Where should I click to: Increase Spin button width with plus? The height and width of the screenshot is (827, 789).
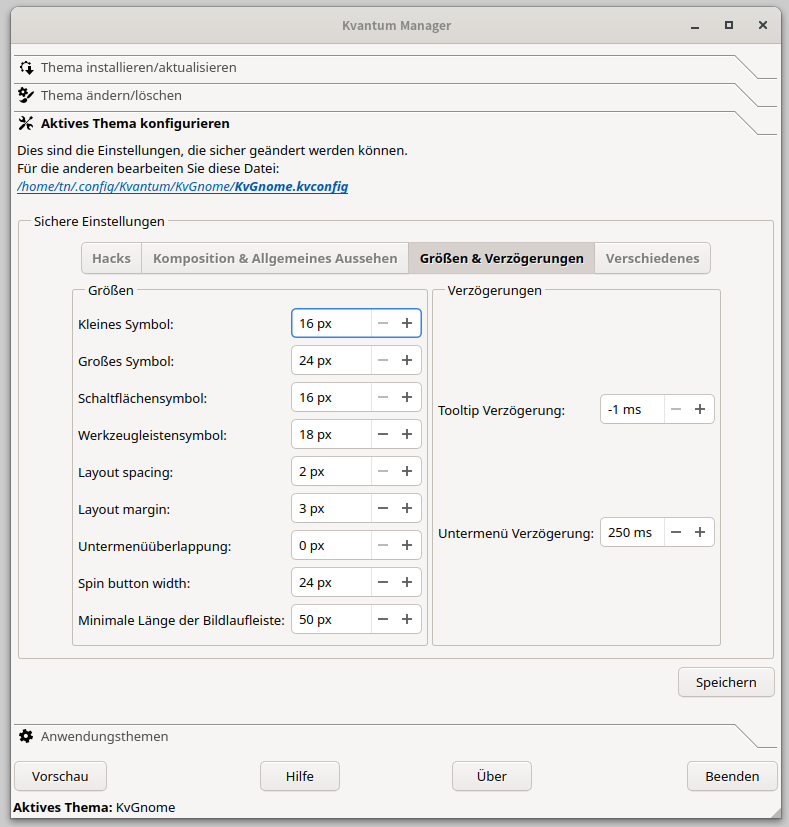point(407,582)
